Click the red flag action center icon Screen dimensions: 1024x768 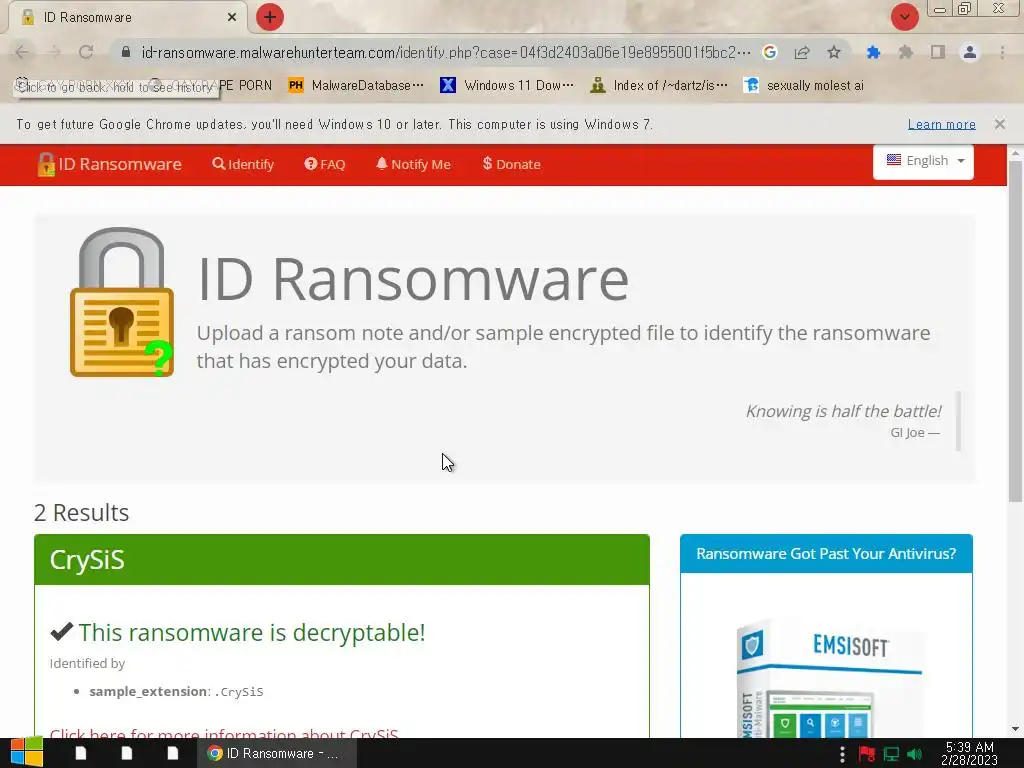(x=867, y=754)
